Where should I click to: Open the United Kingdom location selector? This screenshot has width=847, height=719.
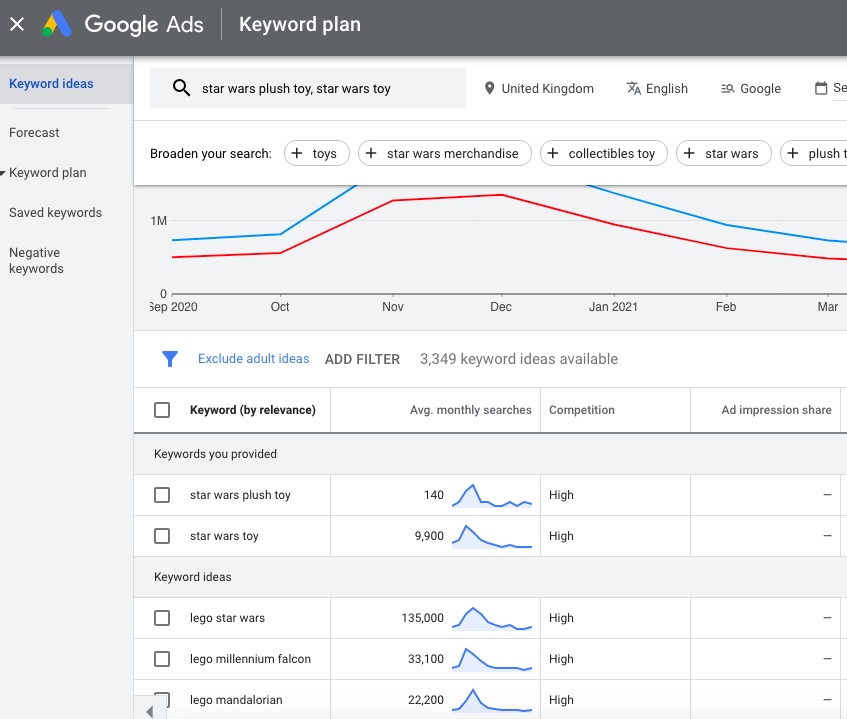[539, 89]
